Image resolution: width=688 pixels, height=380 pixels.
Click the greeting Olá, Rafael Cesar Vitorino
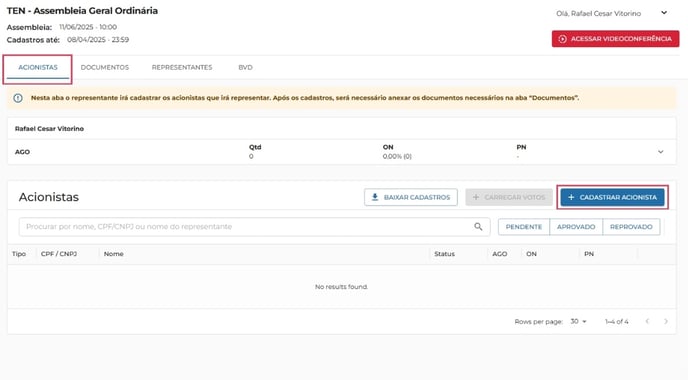click(x=598, y=14)
